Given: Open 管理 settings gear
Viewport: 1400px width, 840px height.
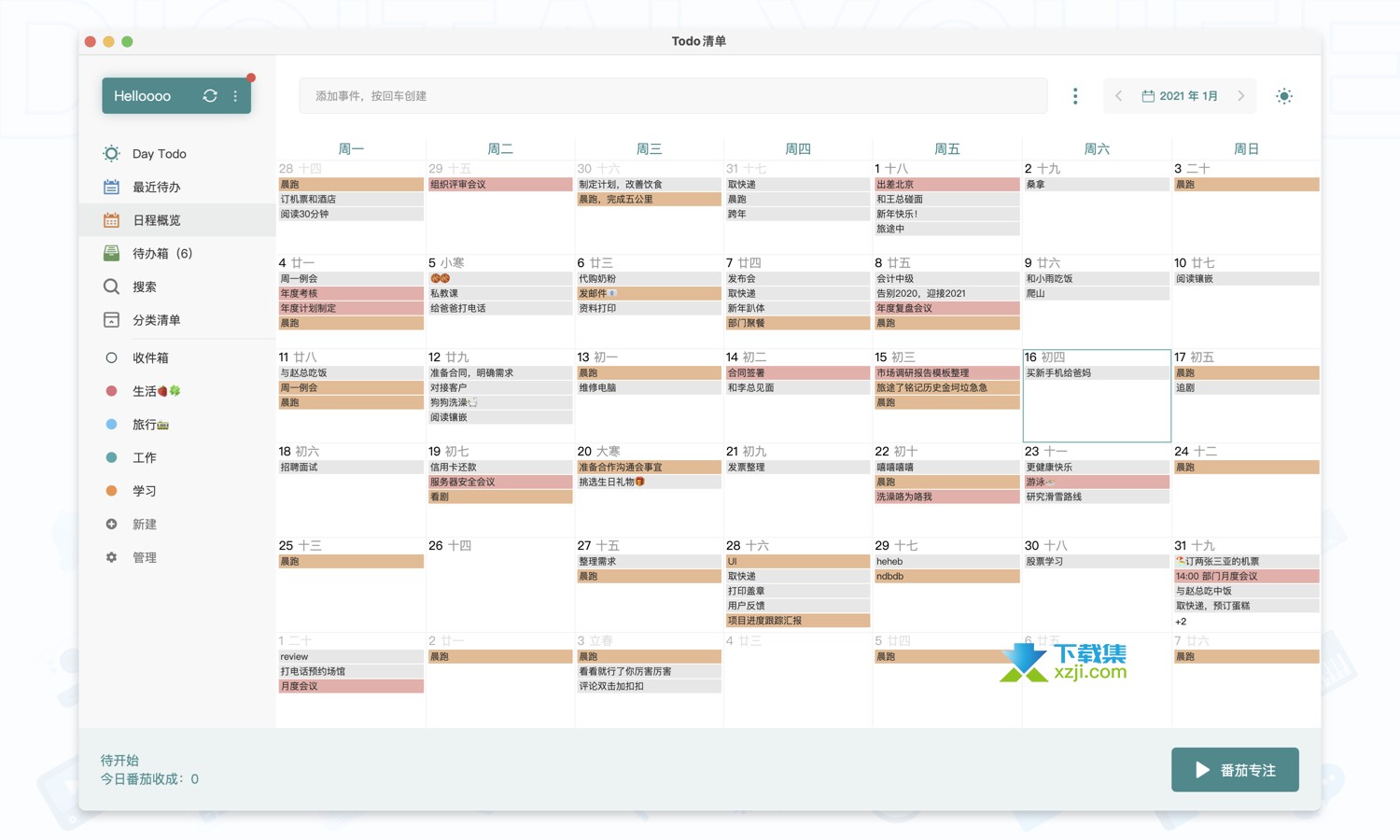Looking at the screenshot, I should tap(111, 557).
